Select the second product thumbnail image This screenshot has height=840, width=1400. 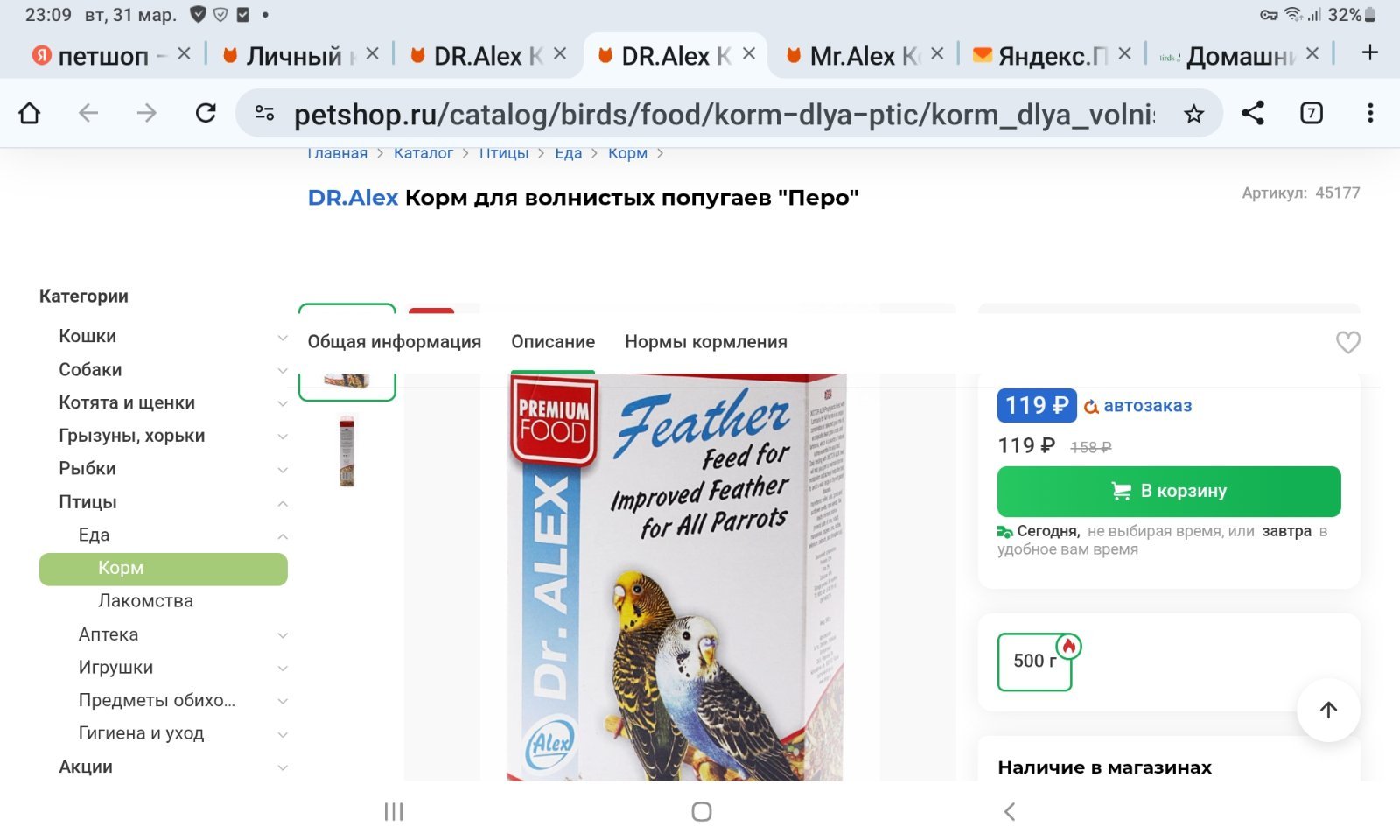click(347, 451)
